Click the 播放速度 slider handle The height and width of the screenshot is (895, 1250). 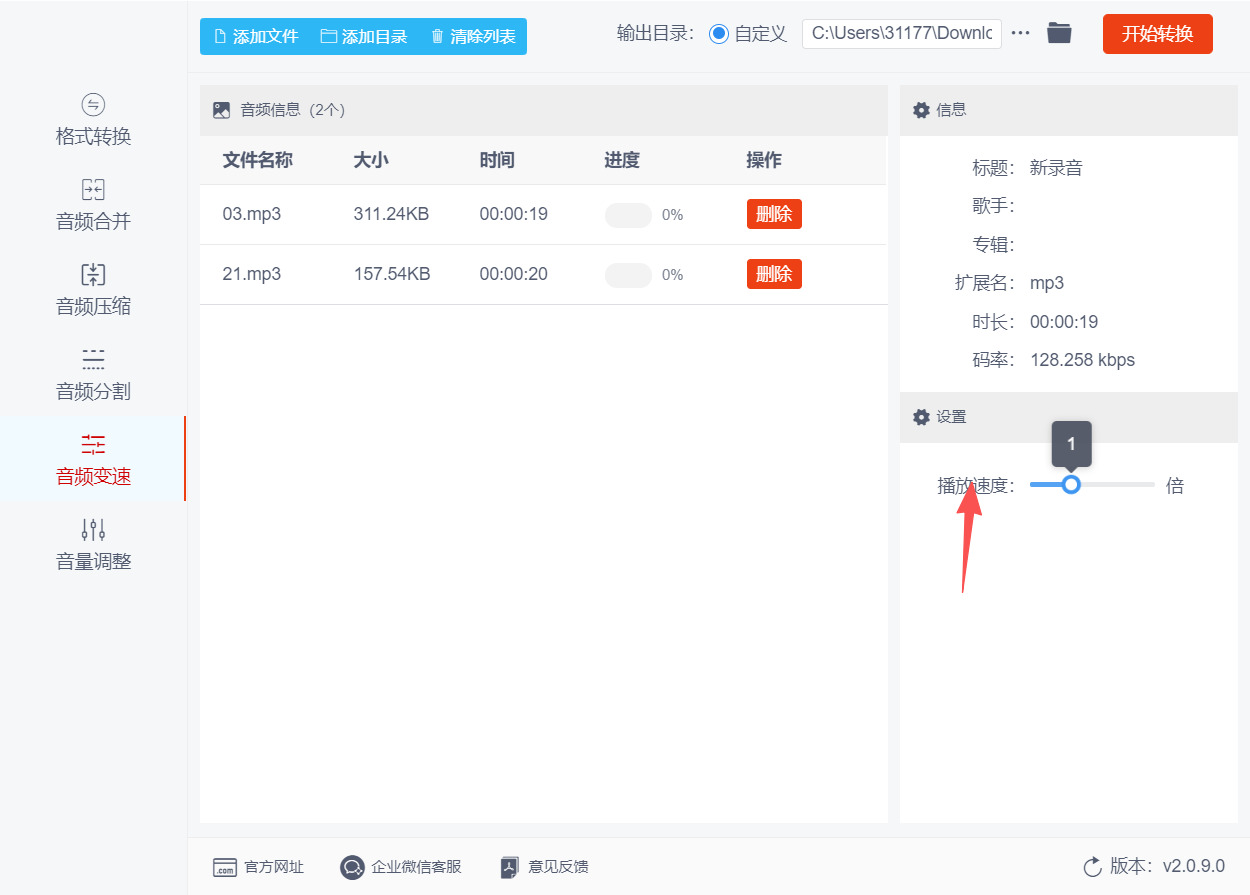click(x=1071, y=485)
